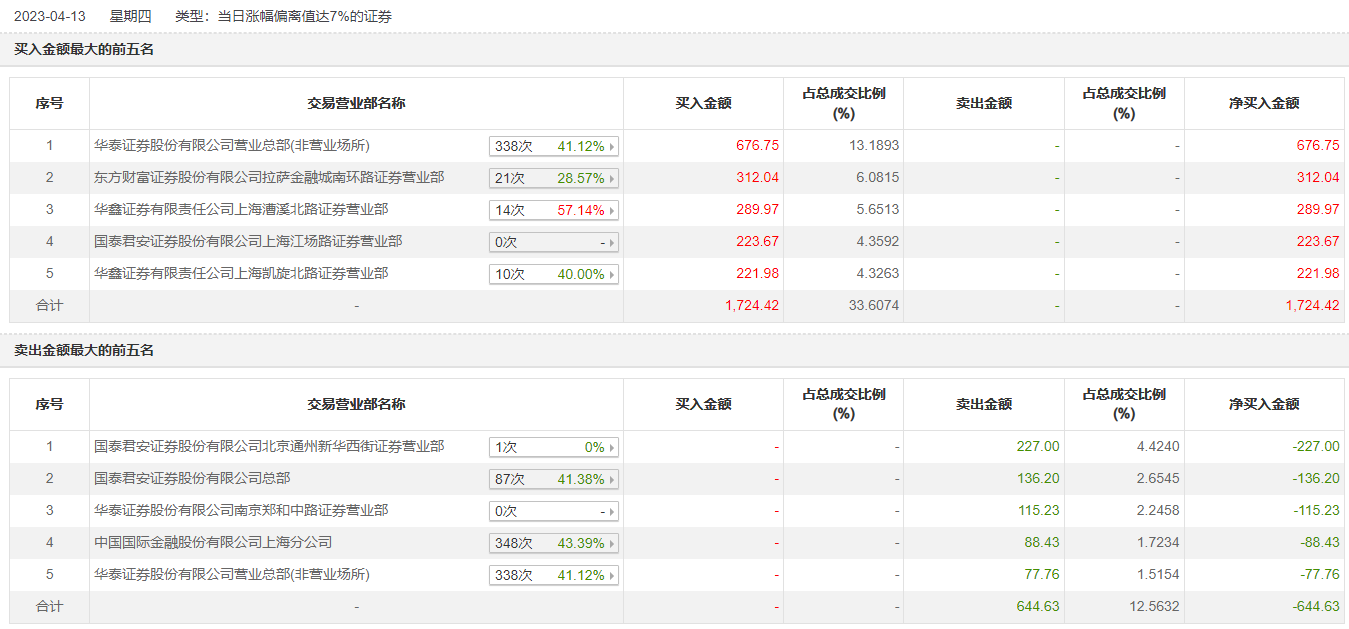Open the 1次 0% stats box
1349x629 pixels.
[x=554, y=448]
